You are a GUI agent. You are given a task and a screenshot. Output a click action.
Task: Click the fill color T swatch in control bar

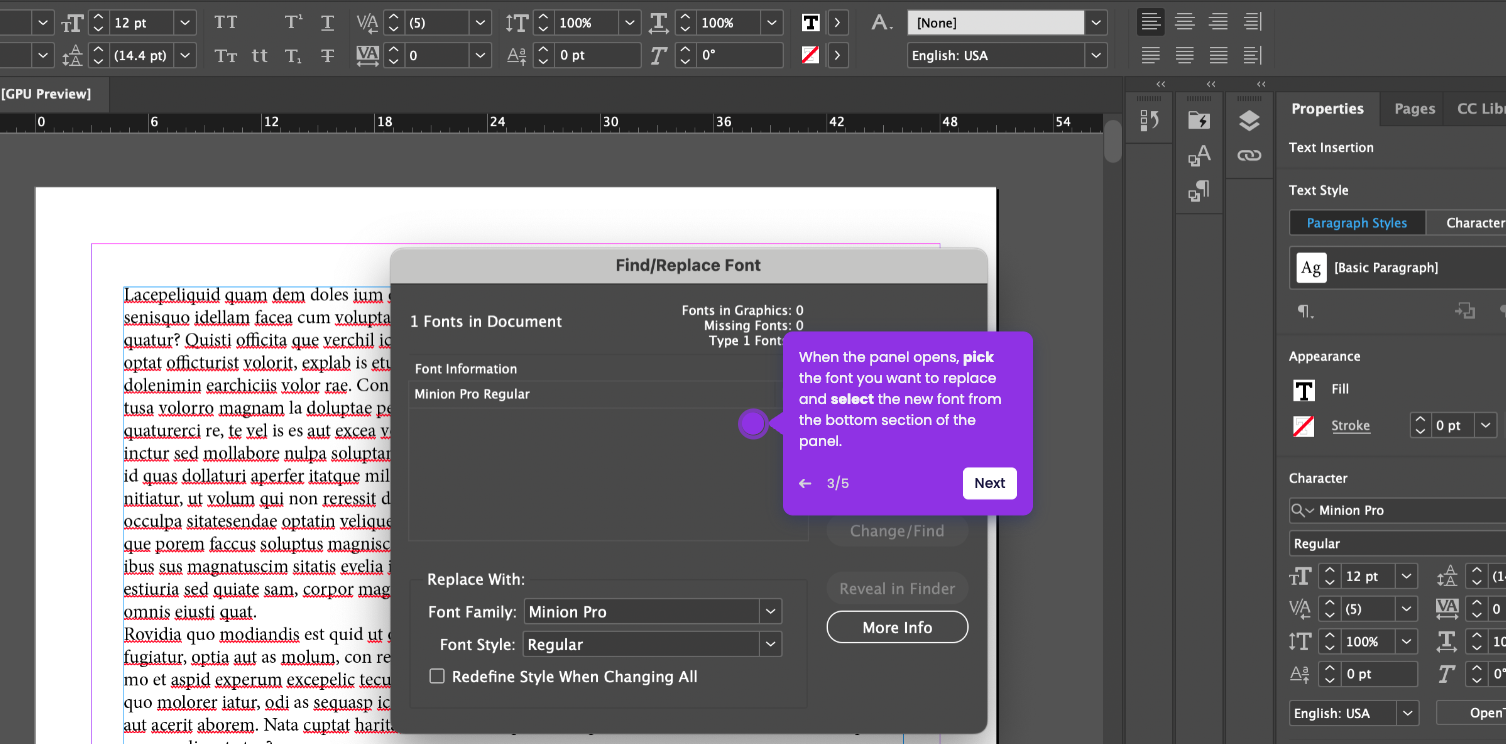[x=811, y=22]
